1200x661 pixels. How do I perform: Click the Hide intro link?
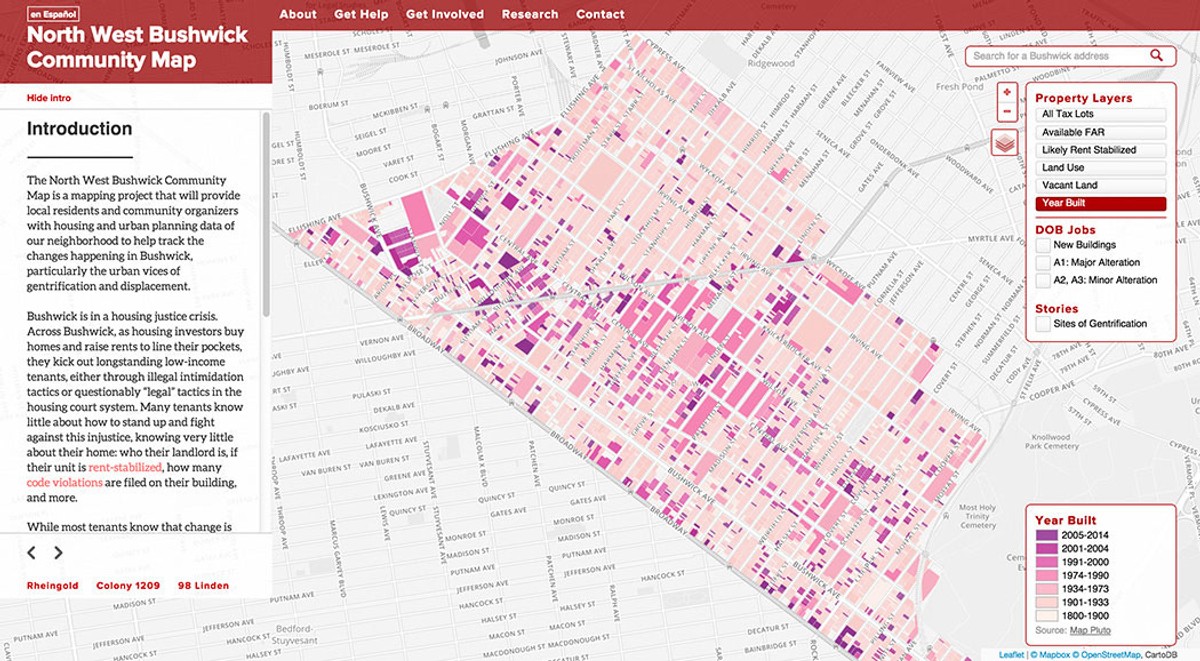click(x=49, y=98)
